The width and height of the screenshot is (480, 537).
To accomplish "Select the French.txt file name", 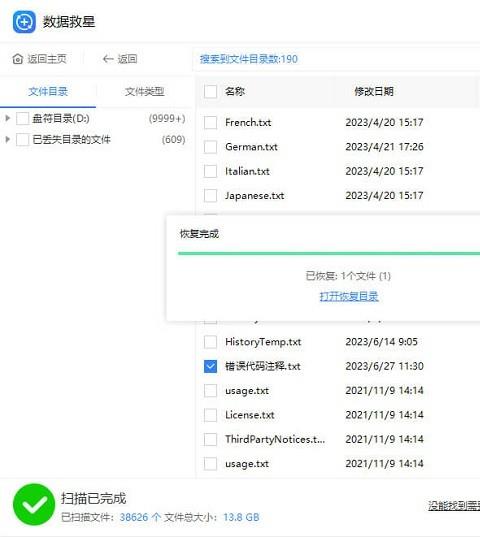I will click(x=248, y=122).
